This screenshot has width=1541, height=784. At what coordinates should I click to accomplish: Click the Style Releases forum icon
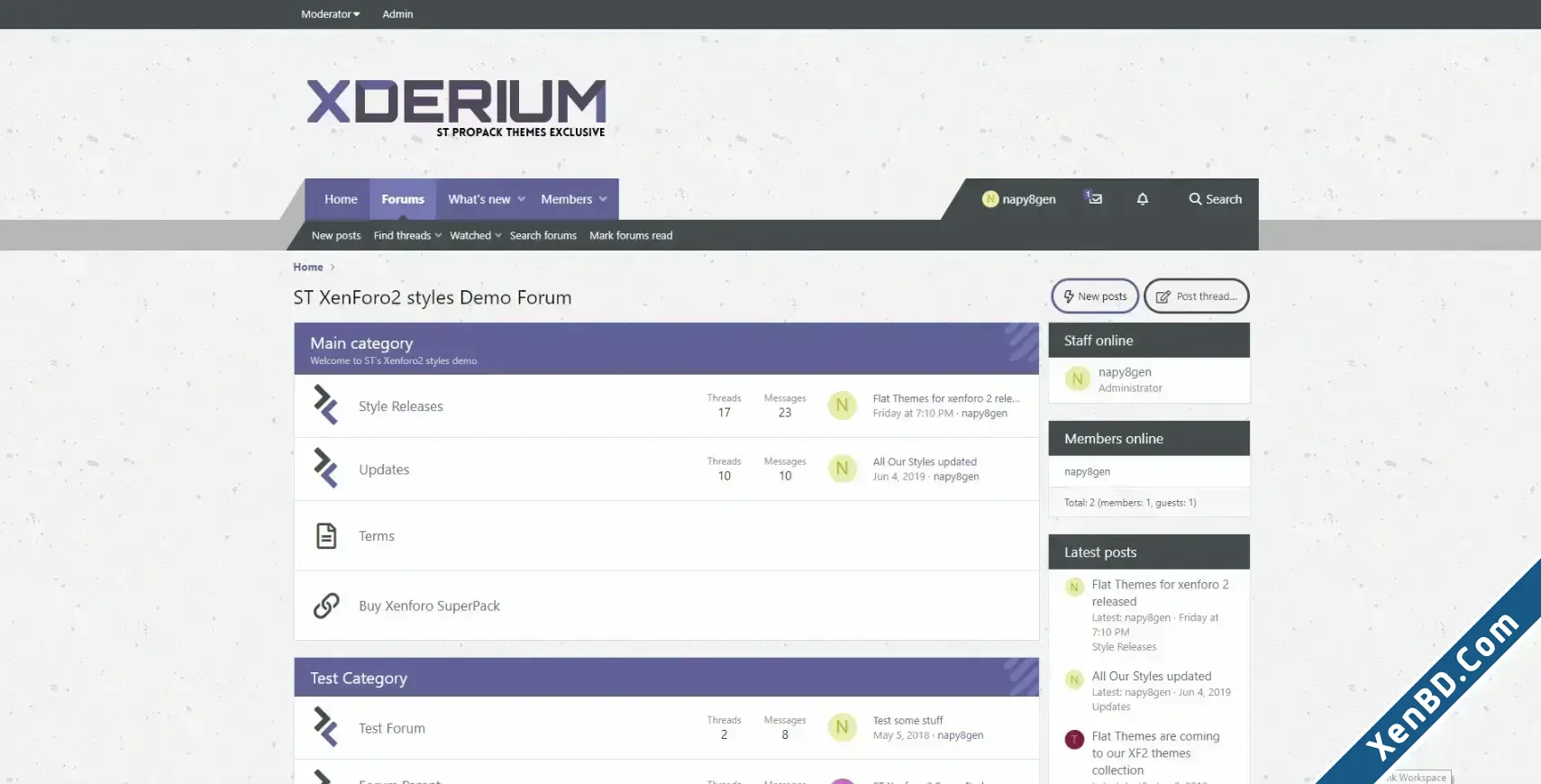(x=325, y=406)
